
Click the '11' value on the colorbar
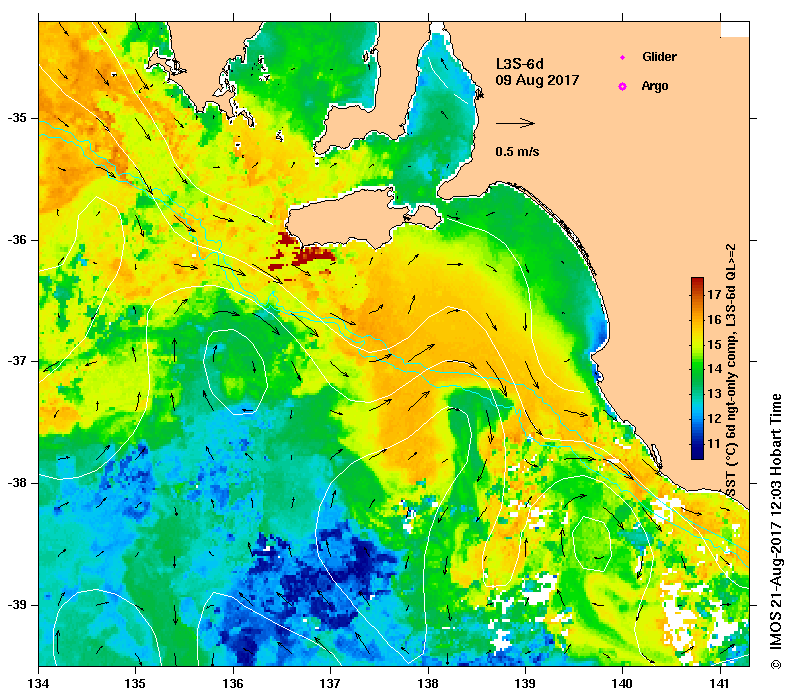(714, 444)
